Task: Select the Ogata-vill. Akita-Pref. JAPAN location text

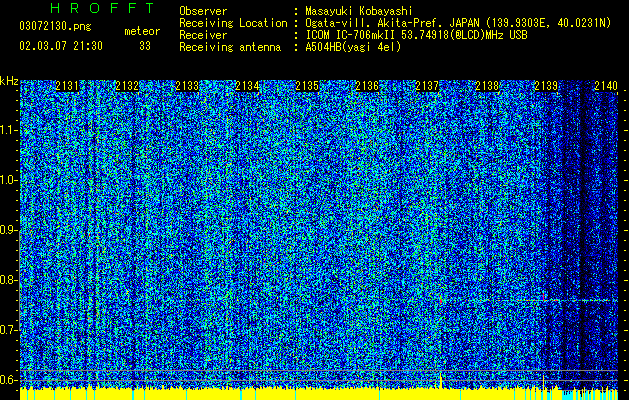Action: click(458, 23)
